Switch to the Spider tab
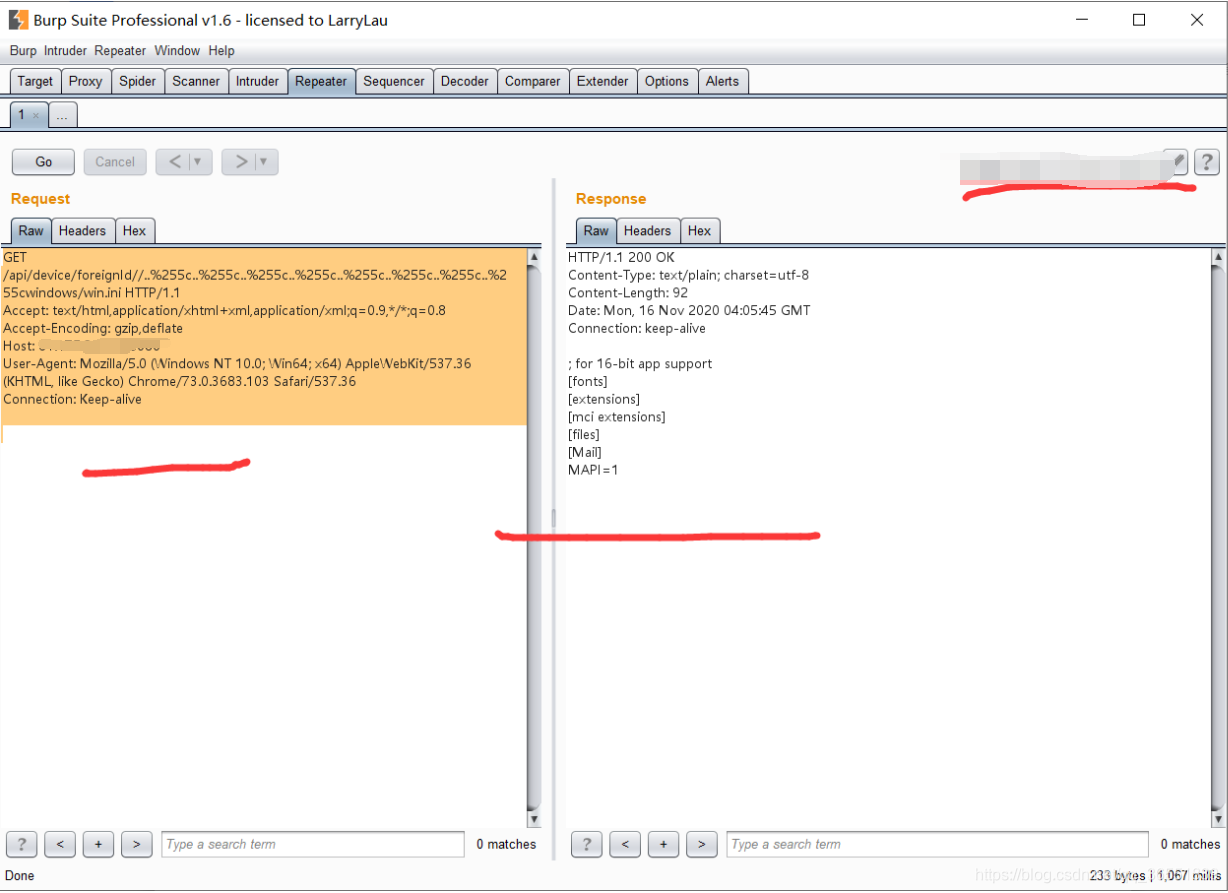 (137, 81)
